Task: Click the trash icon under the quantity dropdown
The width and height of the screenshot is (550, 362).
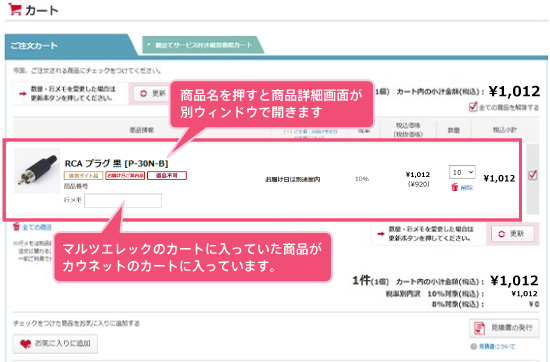Action: (455, 187)
